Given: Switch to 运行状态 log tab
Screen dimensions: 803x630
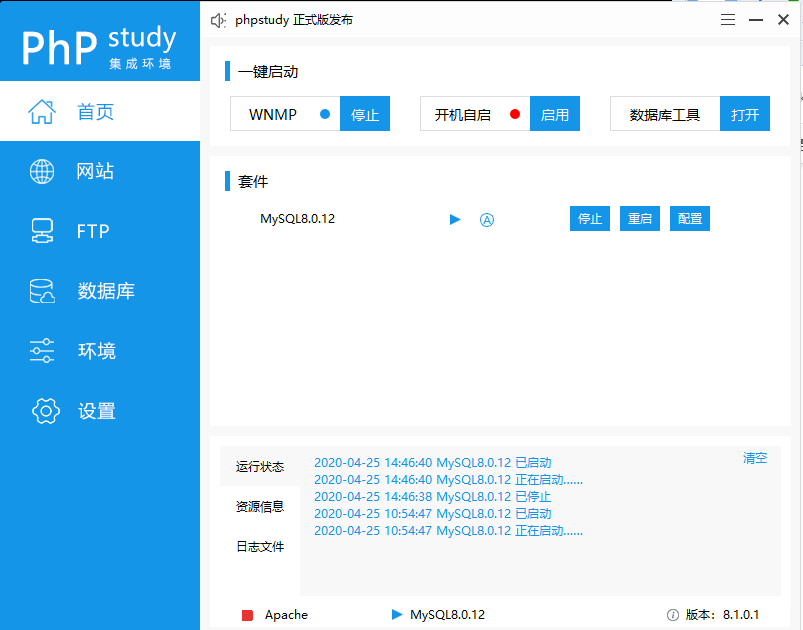Looking at the screenshot, I should pos(260,467).
